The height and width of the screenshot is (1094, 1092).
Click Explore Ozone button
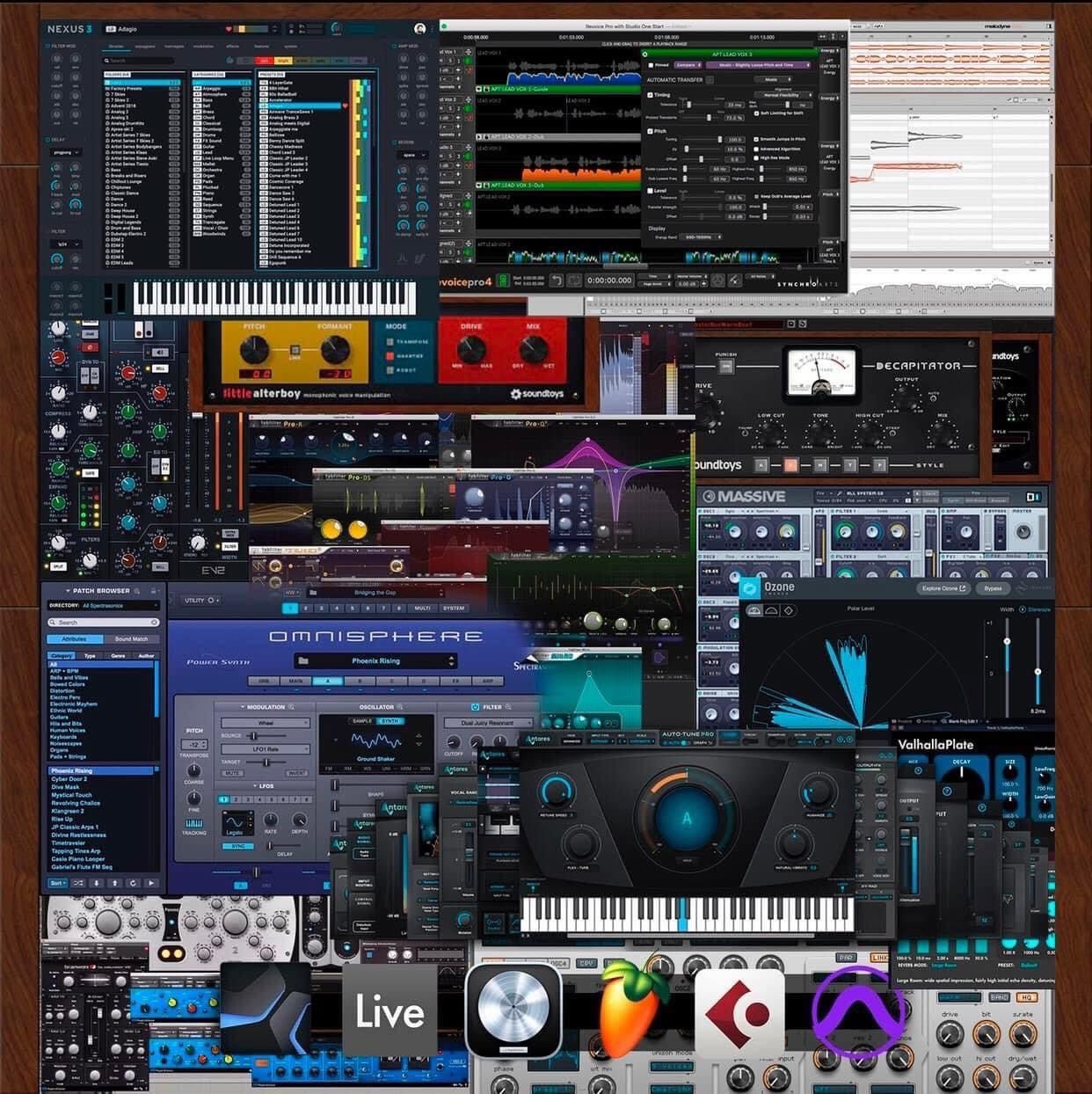pyautogui.click(x=943, y=588)
